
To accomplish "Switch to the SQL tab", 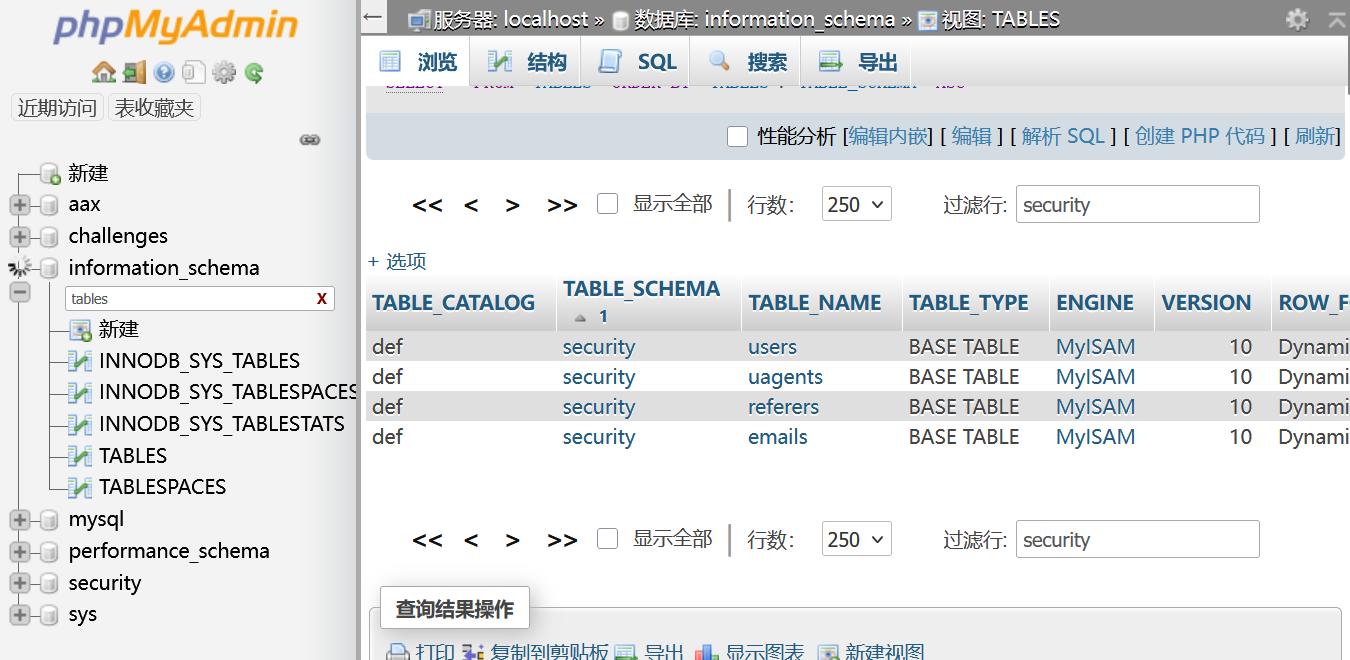I will point(638,62).
